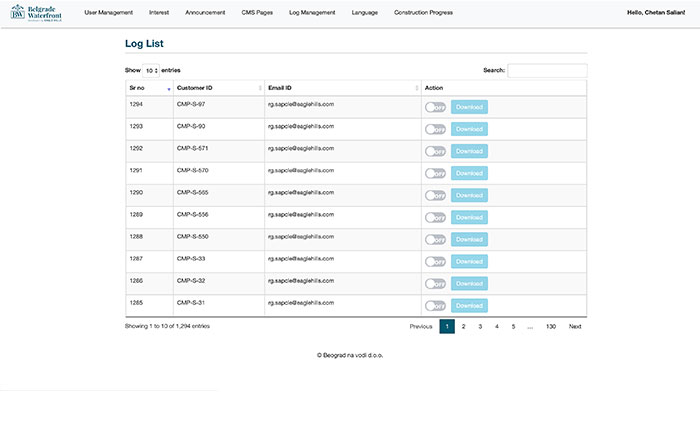The width and height of the screenshot is (700, 435).
Task: Open the Language menu item
Action: [365, 13]
